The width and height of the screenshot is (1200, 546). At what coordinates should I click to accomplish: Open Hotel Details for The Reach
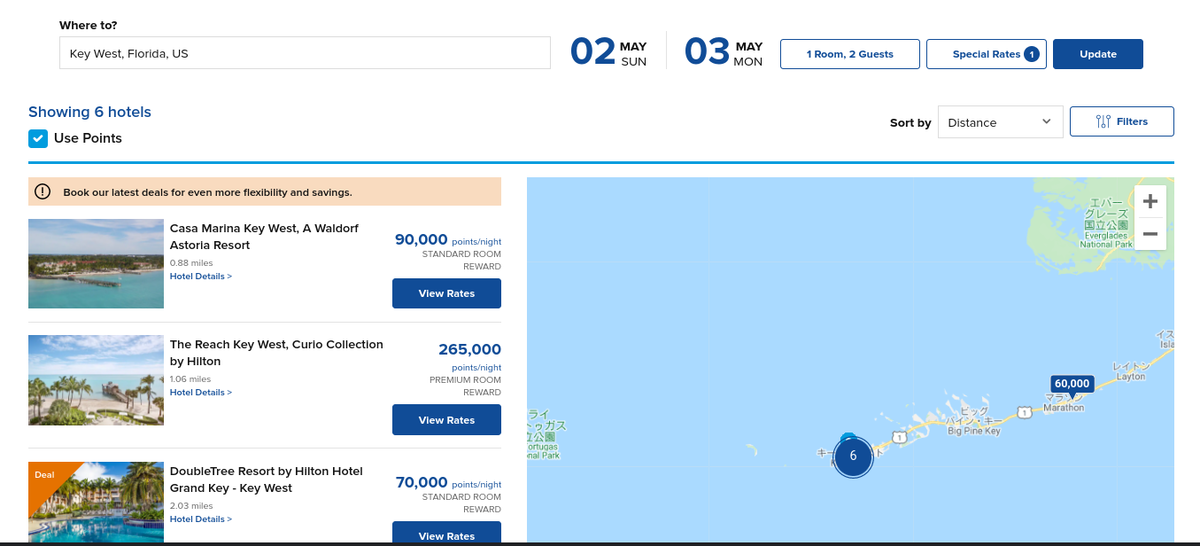click(201, 392)
